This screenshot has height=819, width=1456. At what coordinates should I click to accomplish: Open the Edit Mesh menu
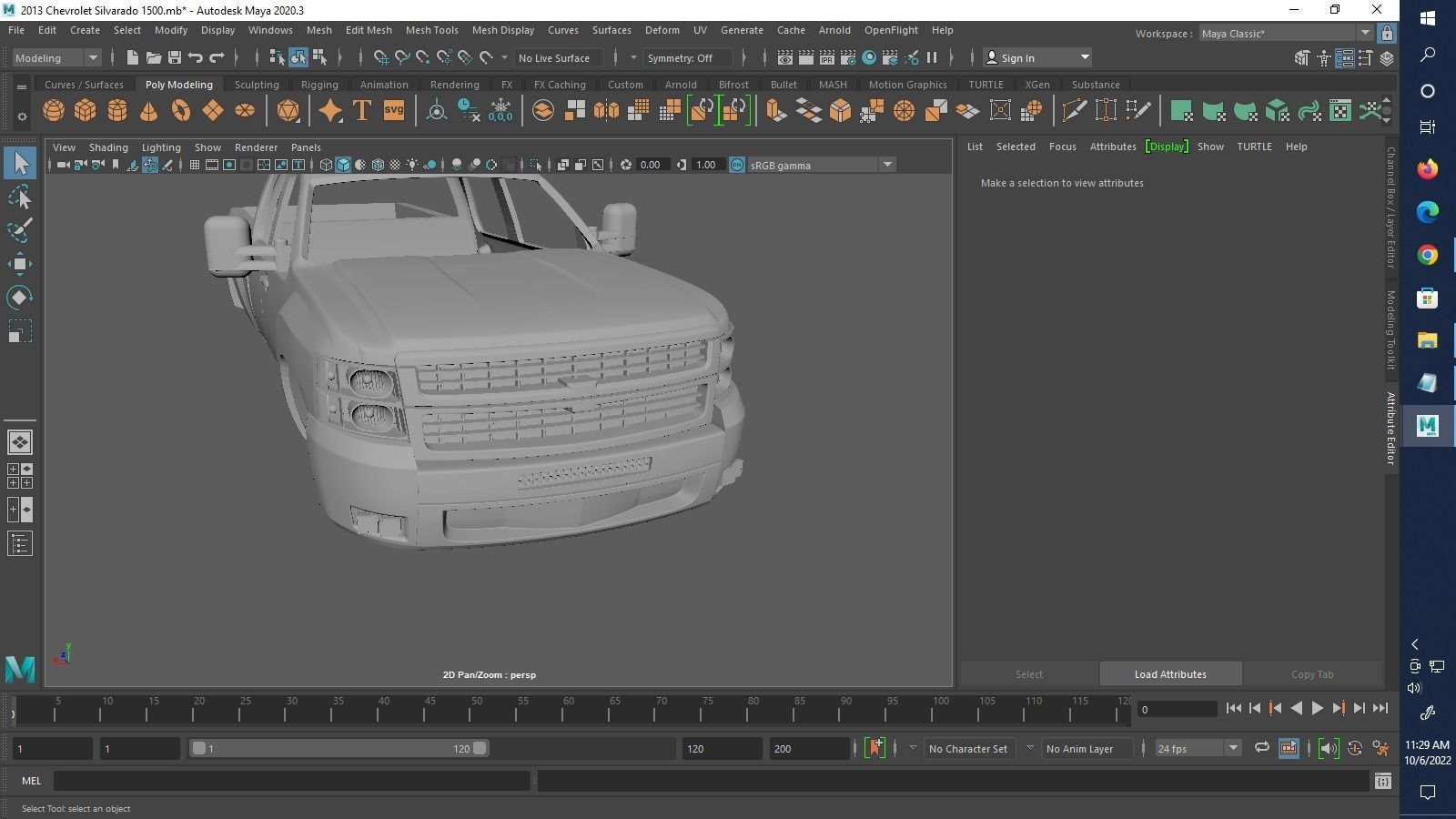pyautogui.click(x=369, y=30)
